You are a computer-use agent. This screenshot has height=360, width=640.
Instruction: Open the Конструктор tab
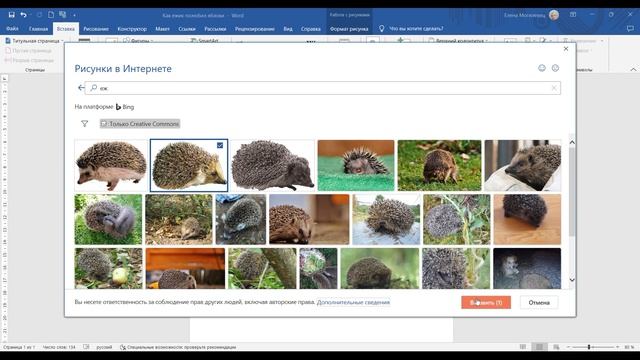[x=132, y=29]
